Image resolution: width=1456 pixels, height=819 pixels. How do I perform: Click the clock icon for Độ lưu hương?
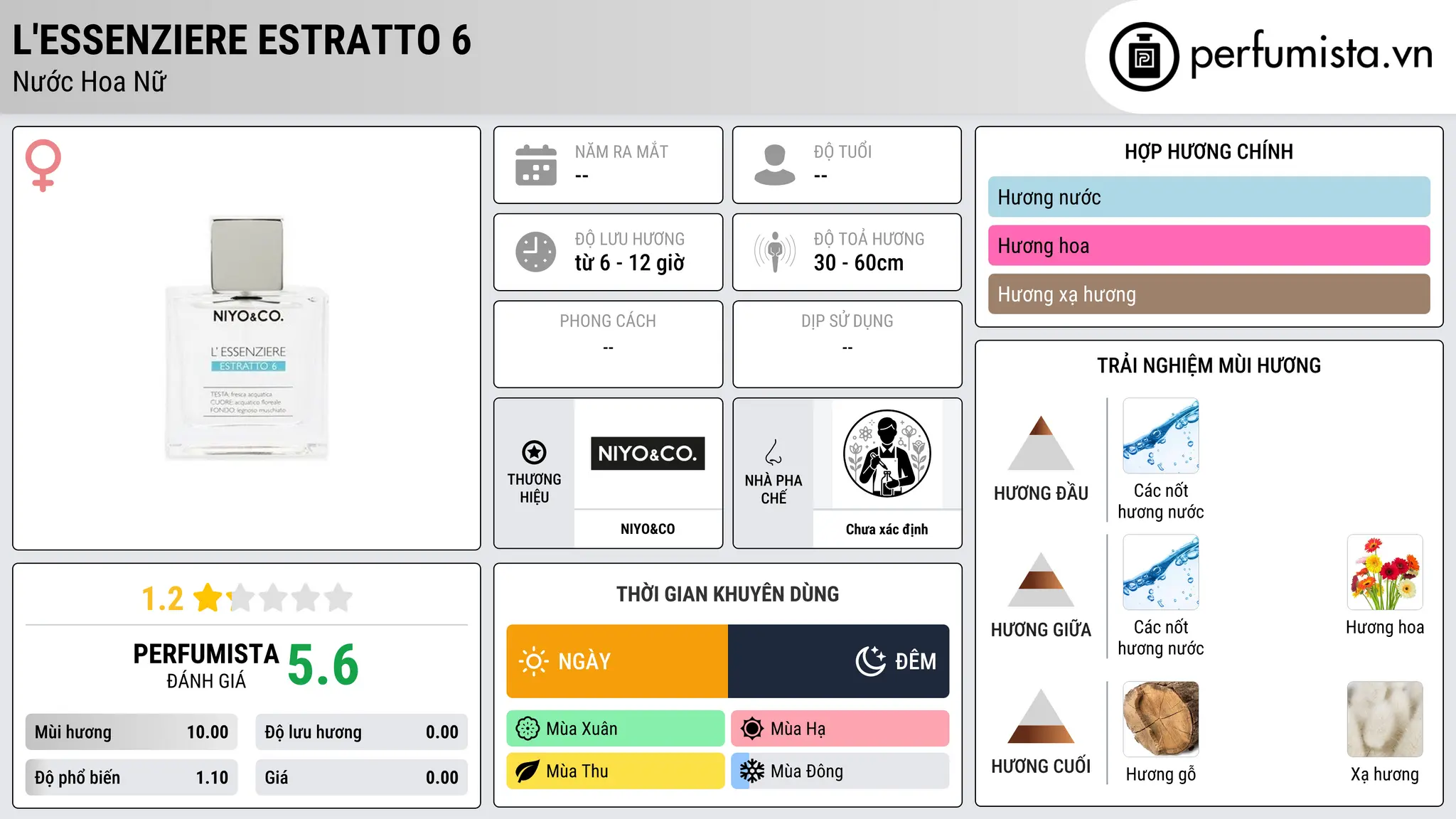coord(536,252)
